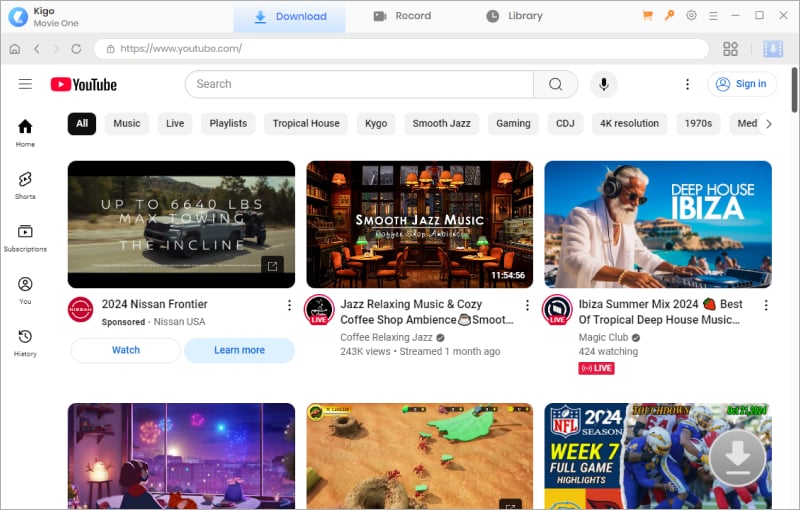Select the Playlists filter chip
Viewport: 800px width, 510px height.
pos(228,123)
